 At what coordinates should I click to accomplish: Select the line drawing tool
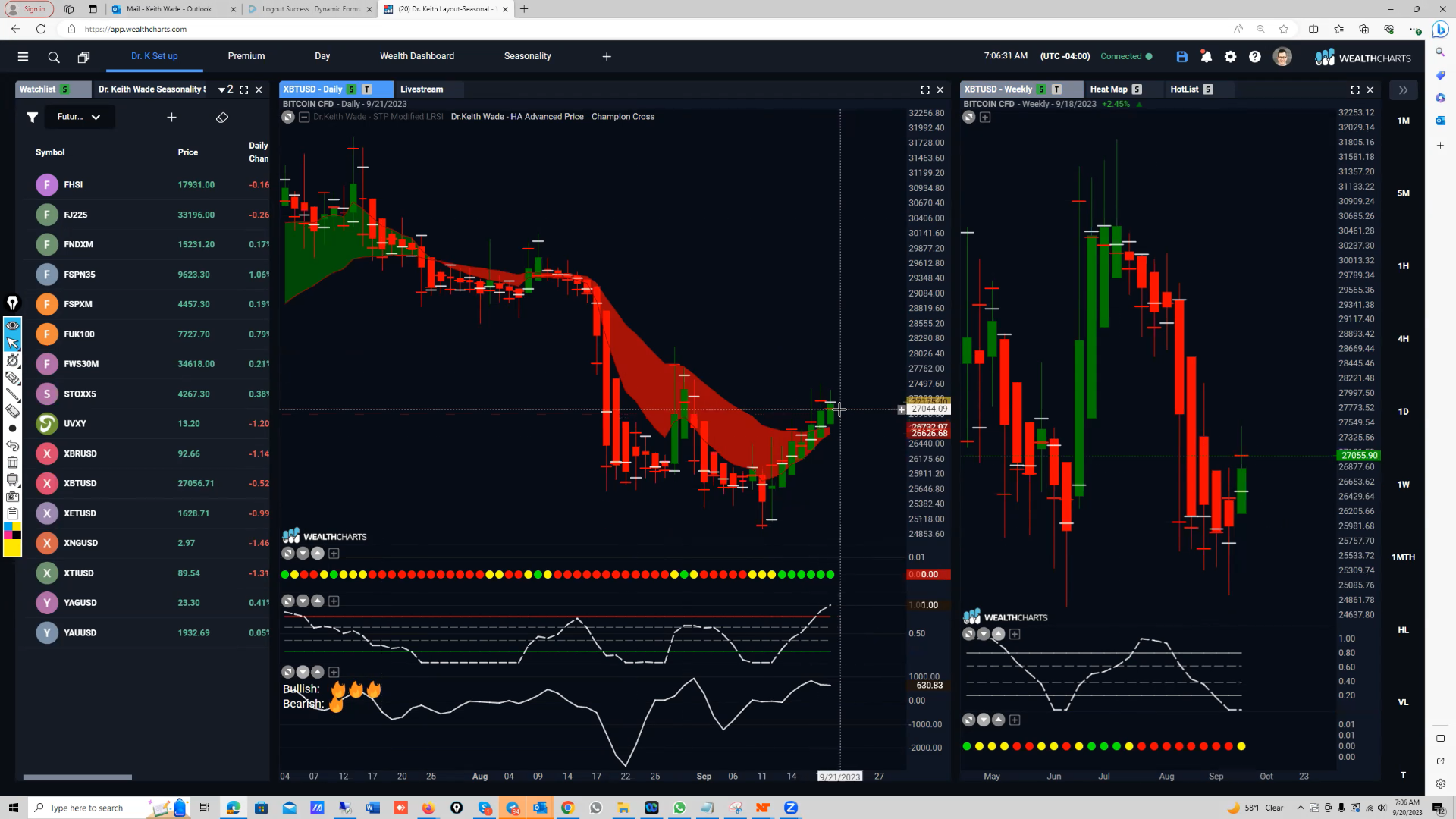click(12, 394)
